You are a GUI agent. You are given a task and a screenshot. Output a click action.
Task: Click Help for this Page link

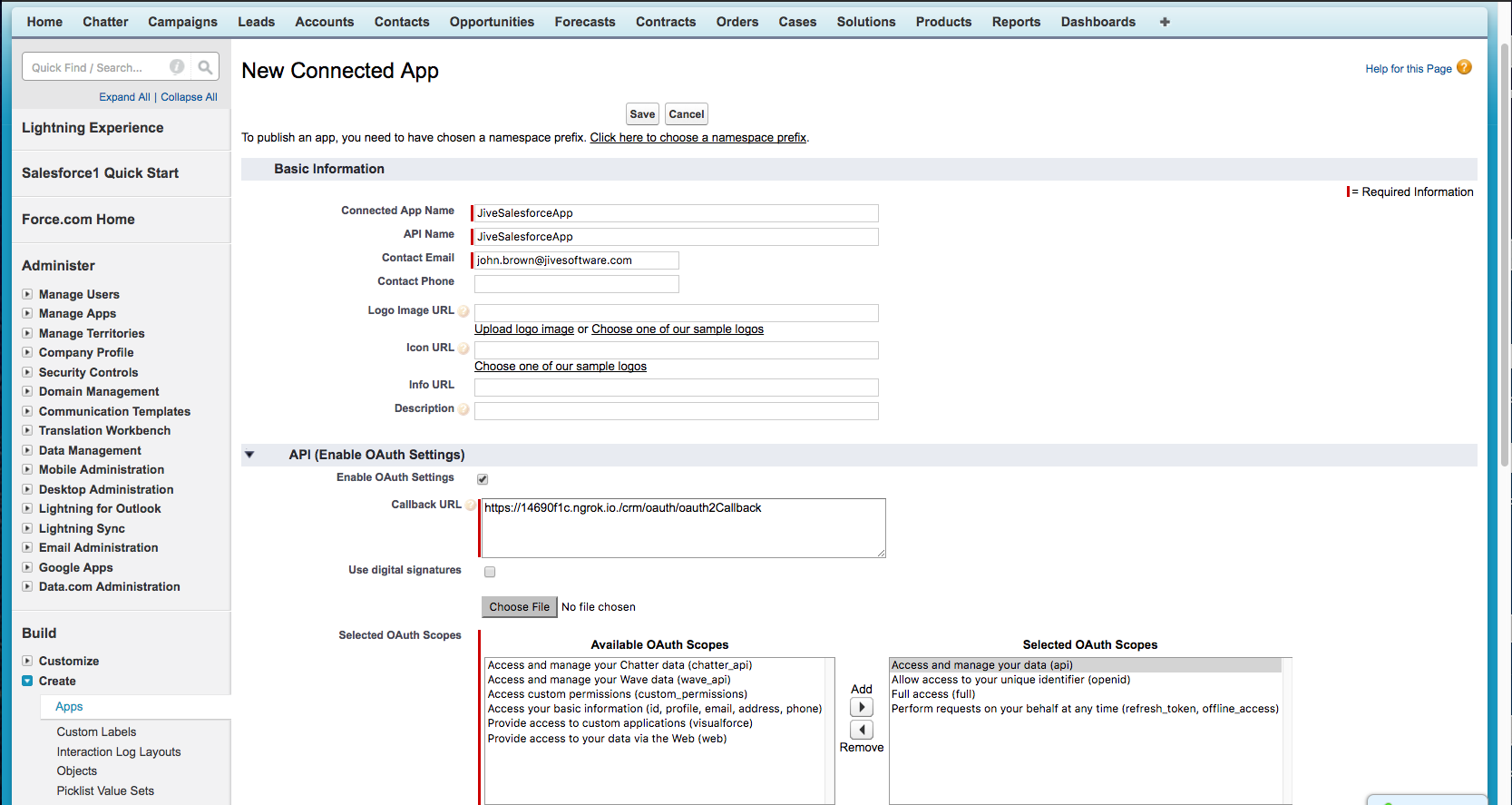(x=1409, y=69)
